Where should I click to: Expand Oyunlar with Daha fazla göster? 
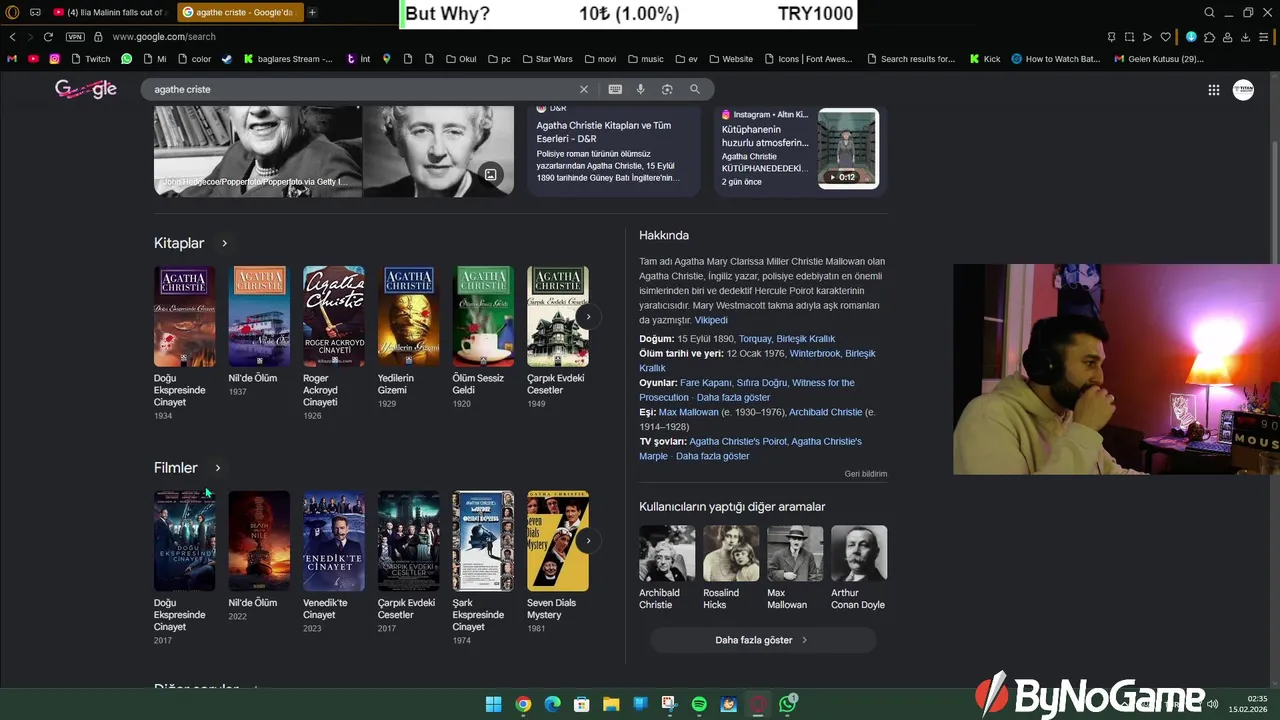(733, 397)
